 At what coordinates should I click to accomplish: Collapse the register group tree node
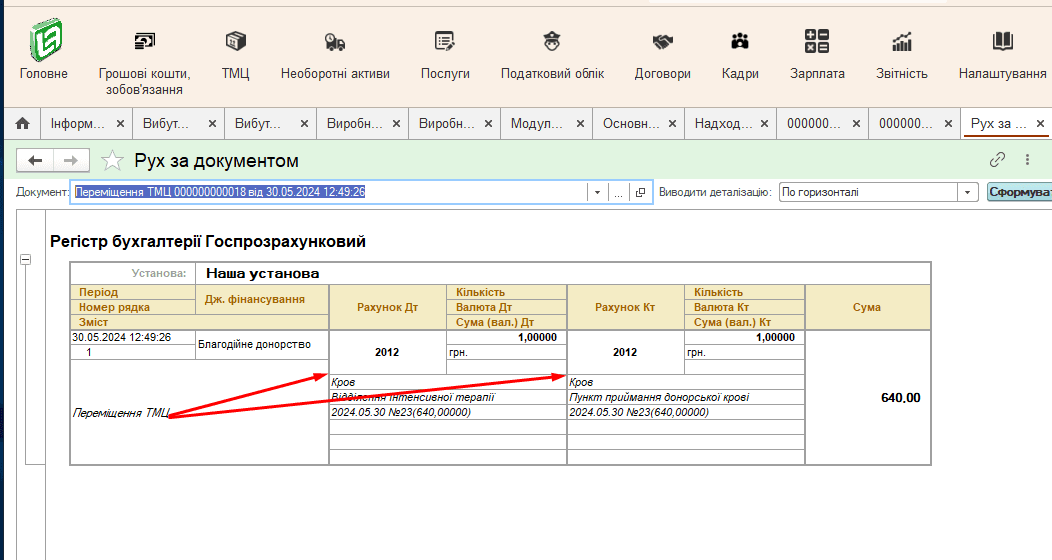click(x=26, y=260)
